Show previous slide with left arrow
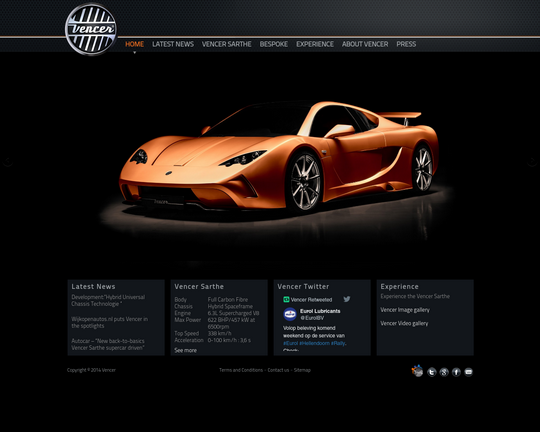Viewport: 540px width, 432px height. point(8,162)
